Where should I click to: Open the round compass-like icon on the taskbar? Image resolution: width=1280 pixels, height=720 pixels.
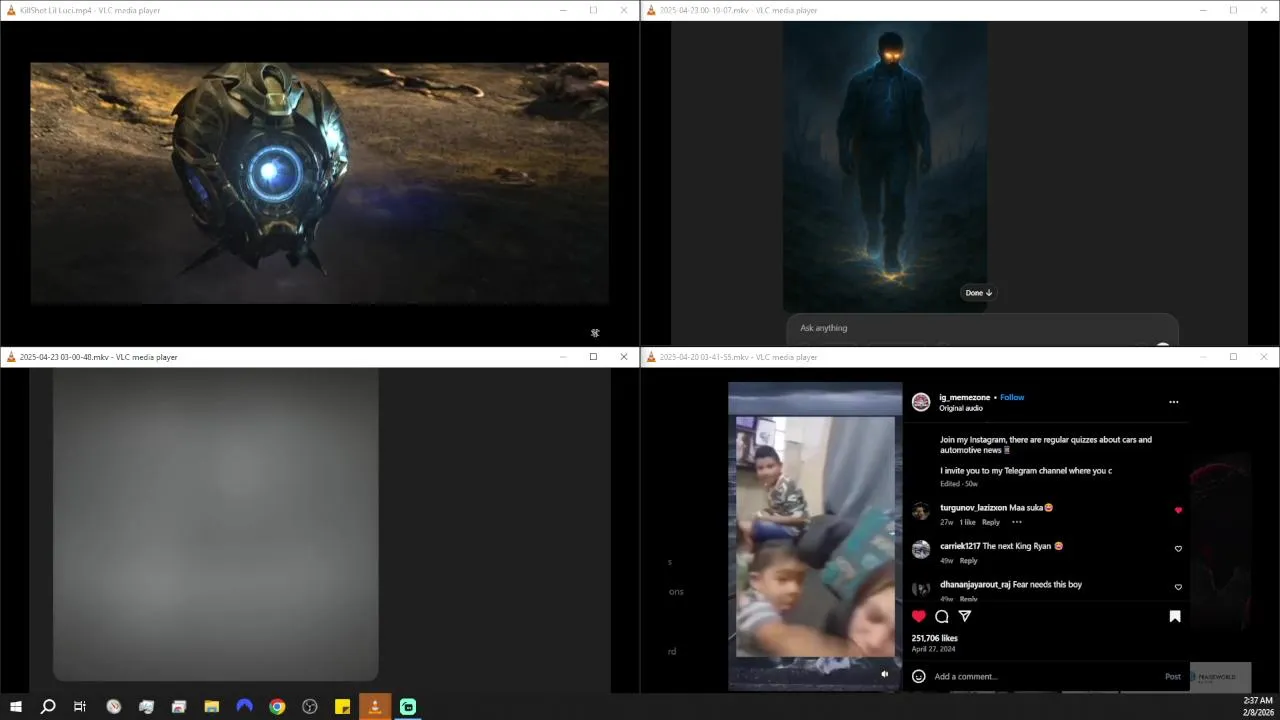pyautogui.click(x=114, y=707)
